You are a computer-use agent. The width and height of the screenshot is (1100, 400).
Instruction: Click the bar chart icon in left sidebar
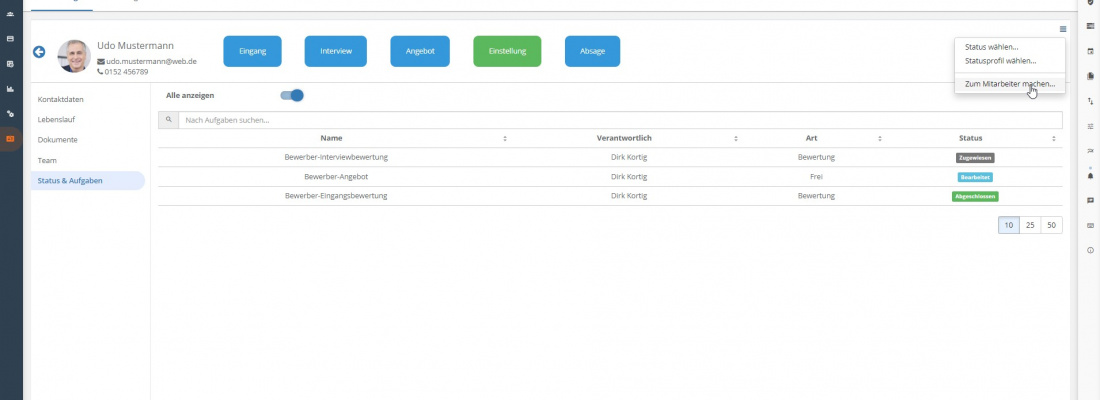coord(10,88)
